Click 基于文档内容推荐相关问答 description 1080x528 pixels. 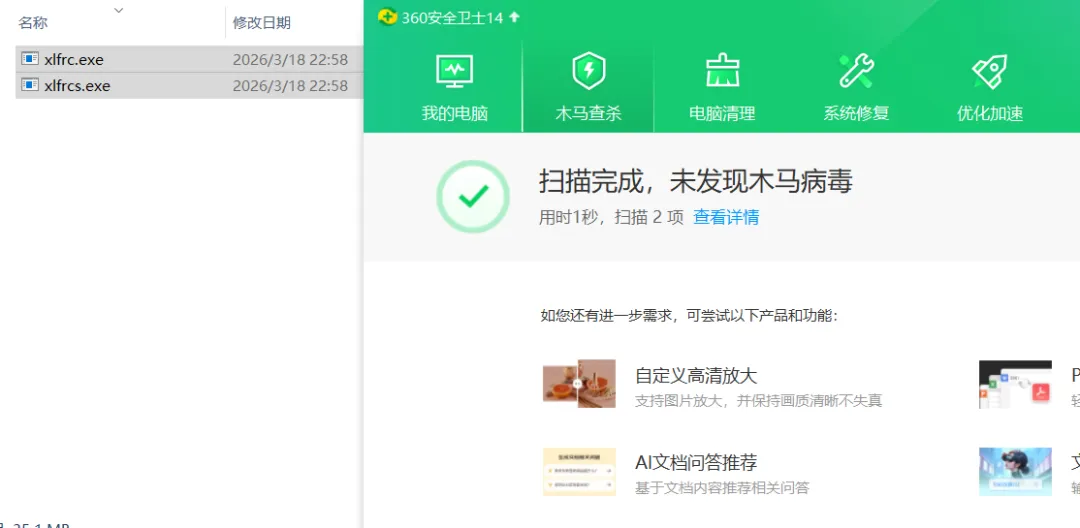(x=722, y=488)
